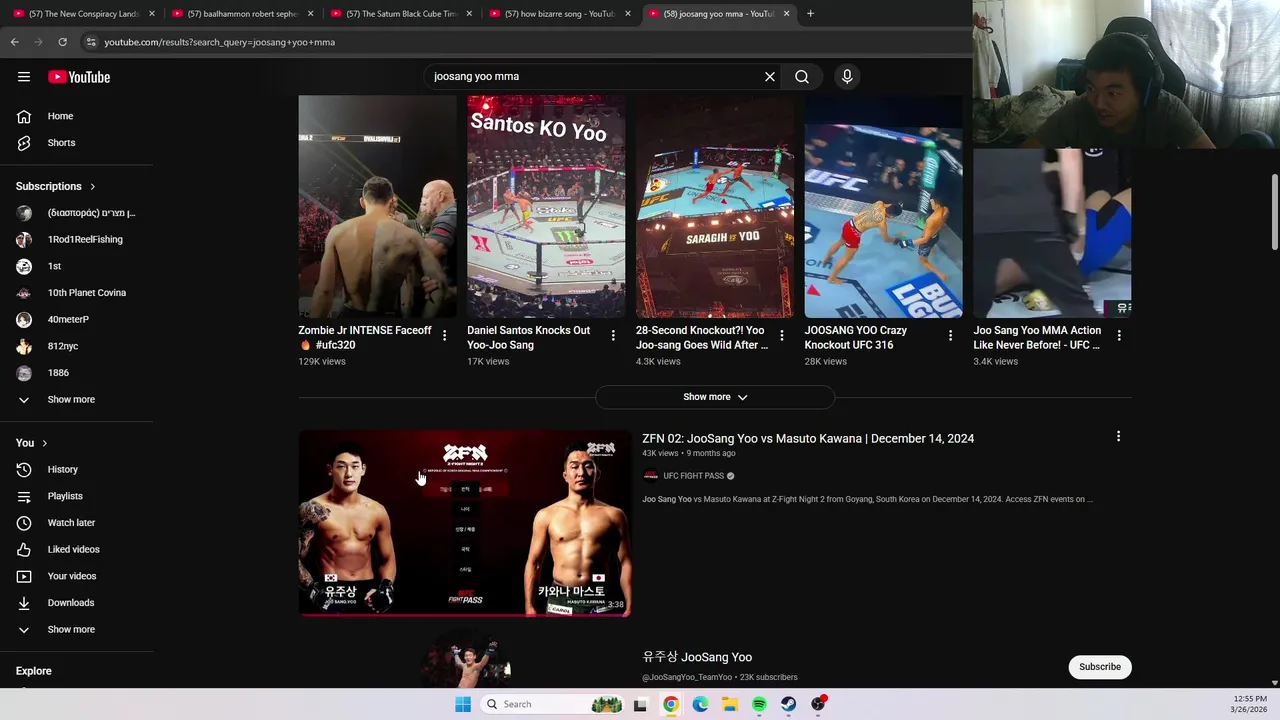Open options for Joo Sang Yoo MMA Action short
Image resolution: width=1280 pixels, height=720 pixels.
1119,336
